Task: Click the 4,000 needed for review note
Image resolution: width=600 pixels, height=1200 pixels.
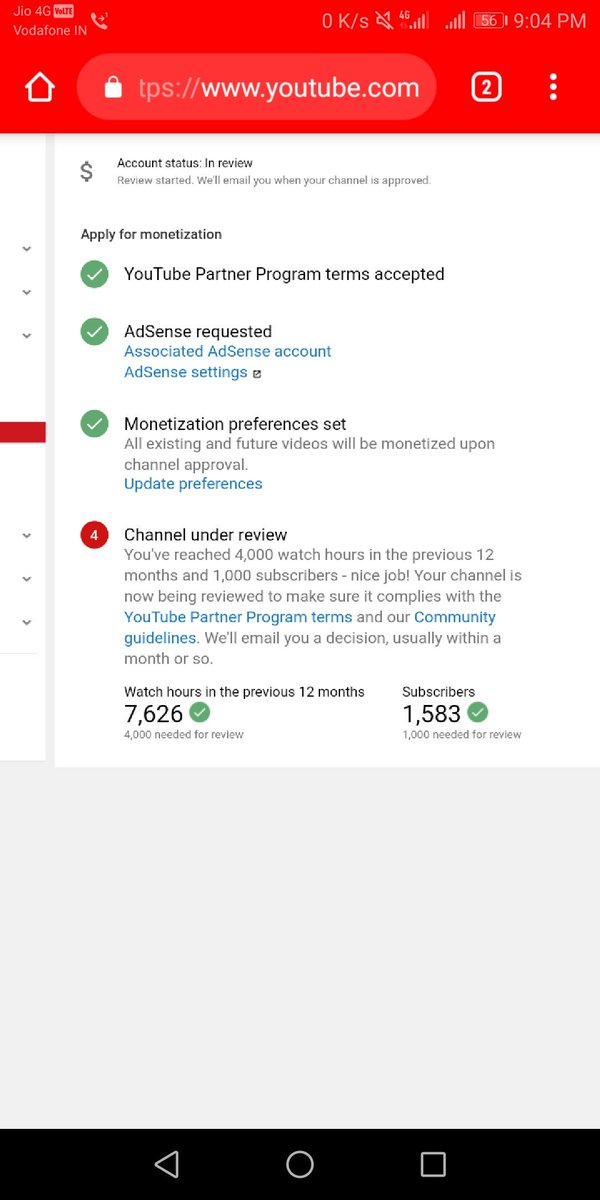Action: pos(184,734)
